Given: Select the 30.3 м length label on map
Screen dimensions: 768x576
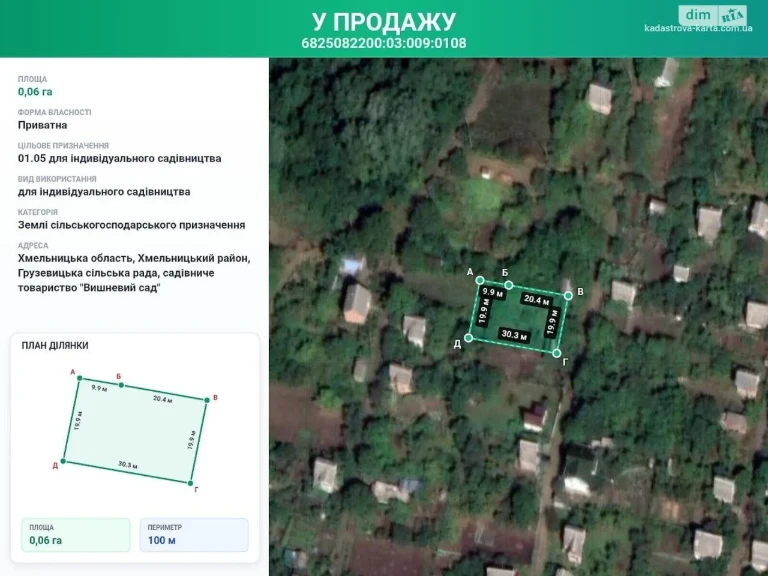Looking at the screenshot, I should click(x=514, y=335).
